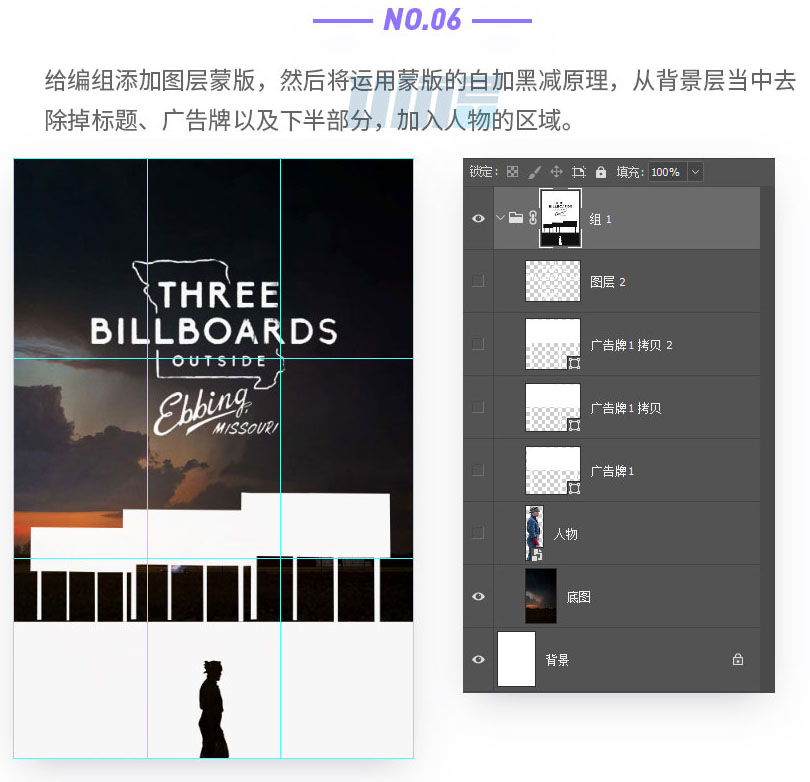
Task: Show layer 图层 2 via visibility box
Action: (x=478, y=281)
